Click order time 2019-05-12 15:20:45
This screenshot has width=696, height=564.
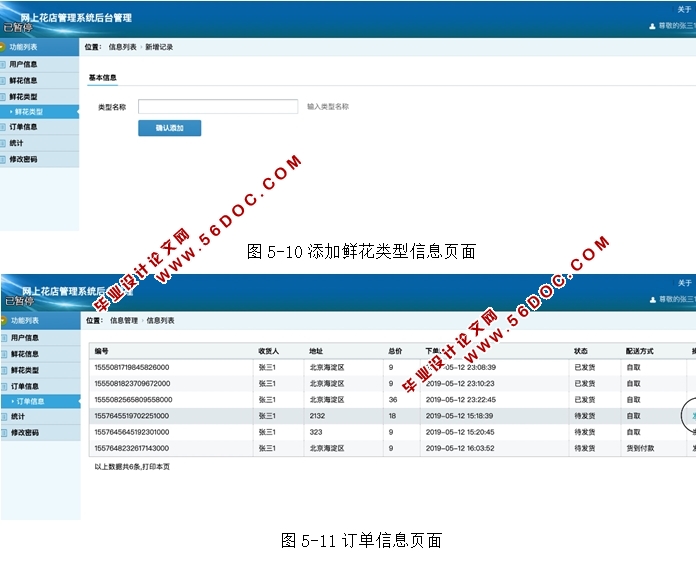[460, 432]
